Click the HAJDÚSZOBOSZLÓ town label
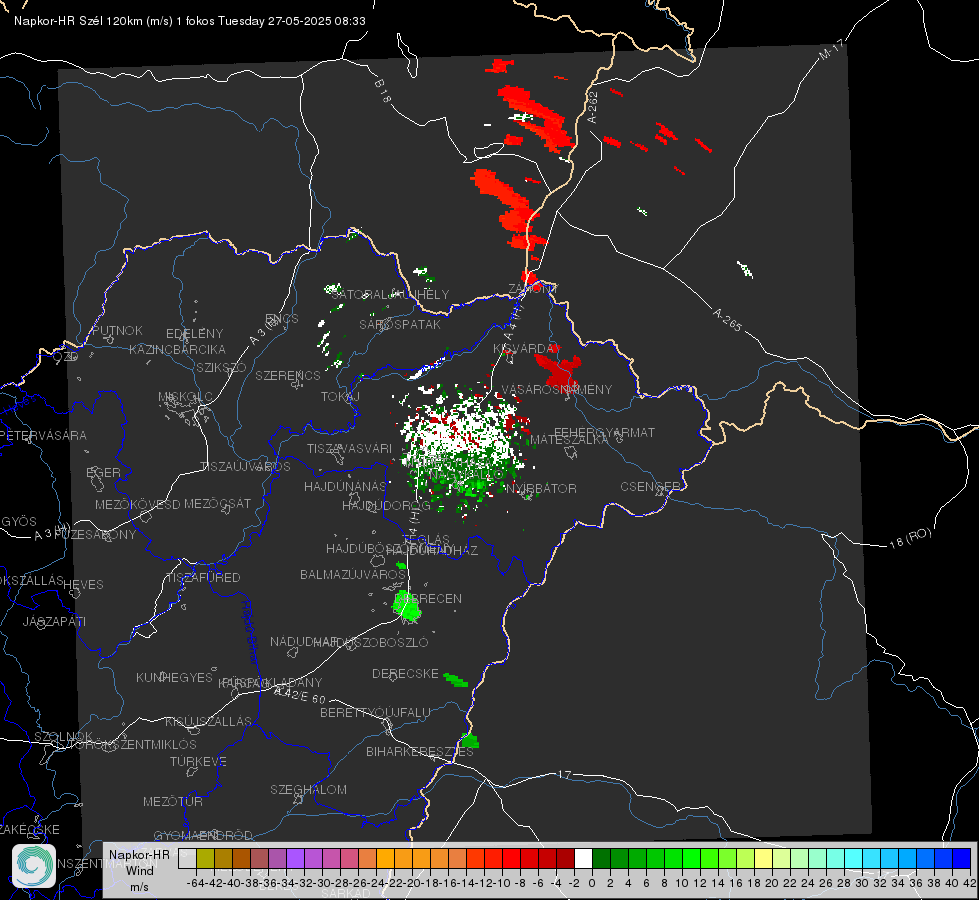This screenshot has width=979, height=900. 370,643
